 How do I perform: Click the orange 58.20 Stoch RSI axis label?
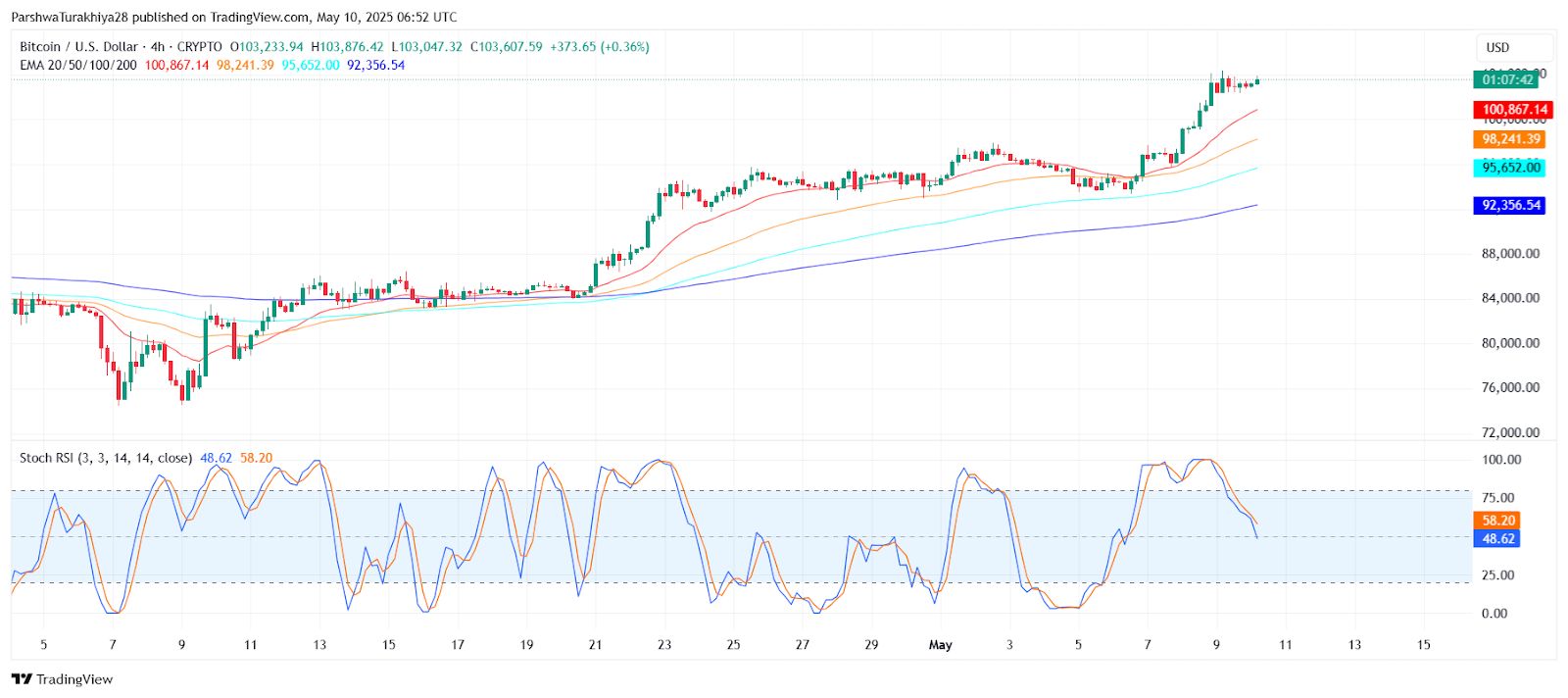pos(1497,521)
